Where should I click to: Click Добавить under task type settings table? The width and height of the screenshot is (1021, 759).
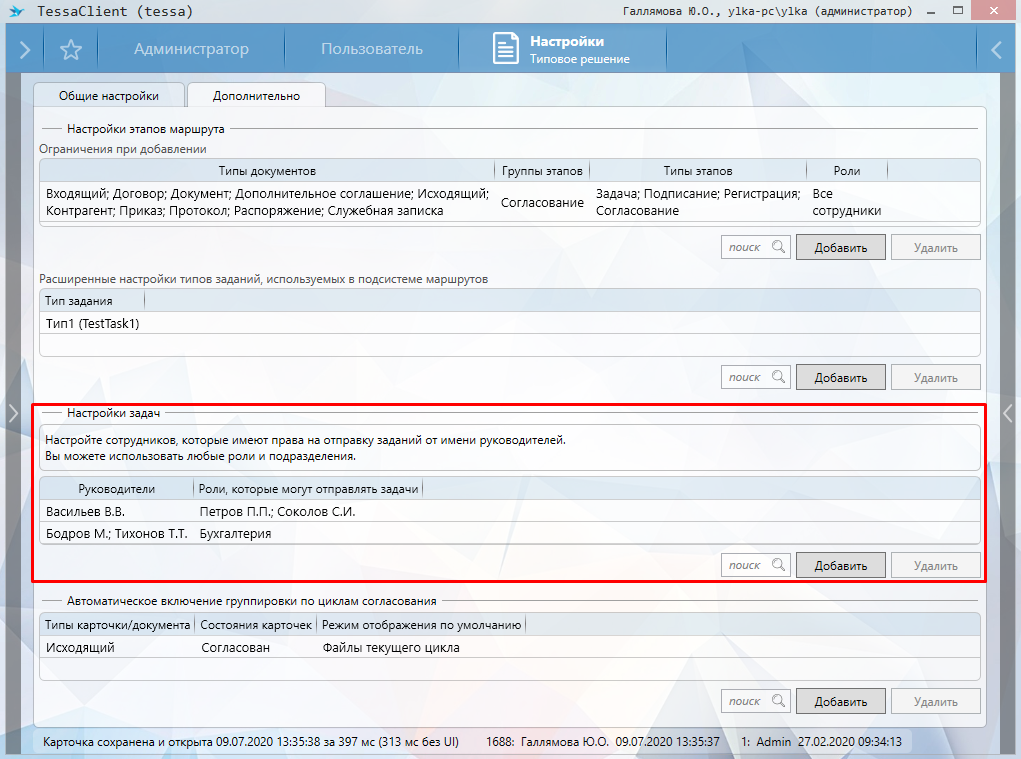(840, 377)
